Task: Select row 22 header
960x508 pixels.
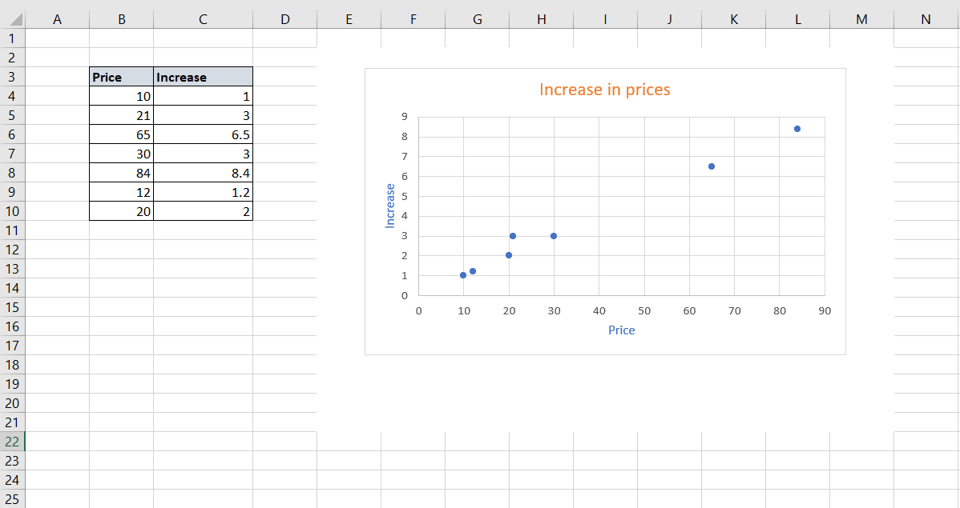Action: [12, 441]
